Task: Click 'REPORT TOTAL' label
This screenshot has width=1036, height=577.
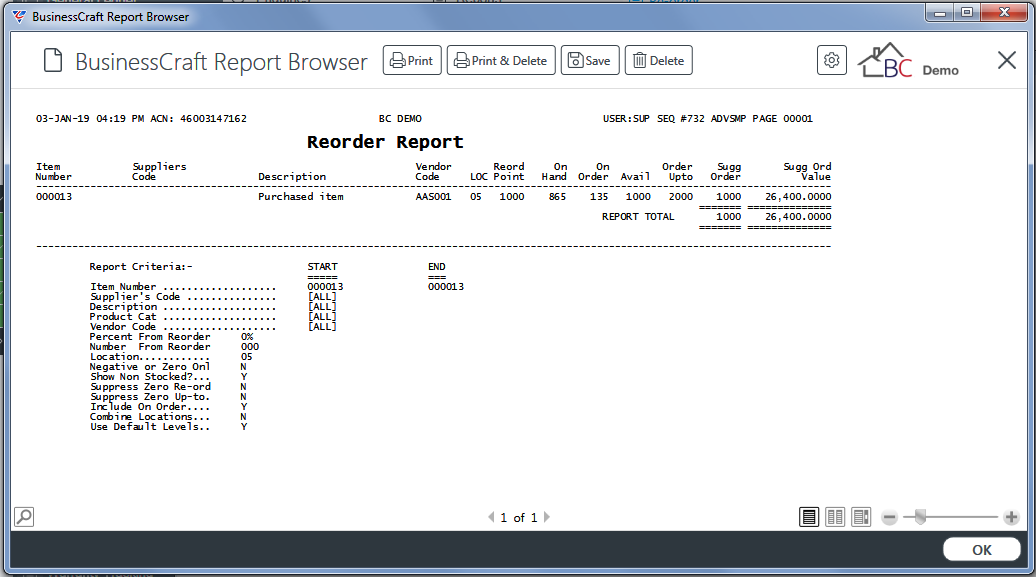Action: click(x=638, y=217)
